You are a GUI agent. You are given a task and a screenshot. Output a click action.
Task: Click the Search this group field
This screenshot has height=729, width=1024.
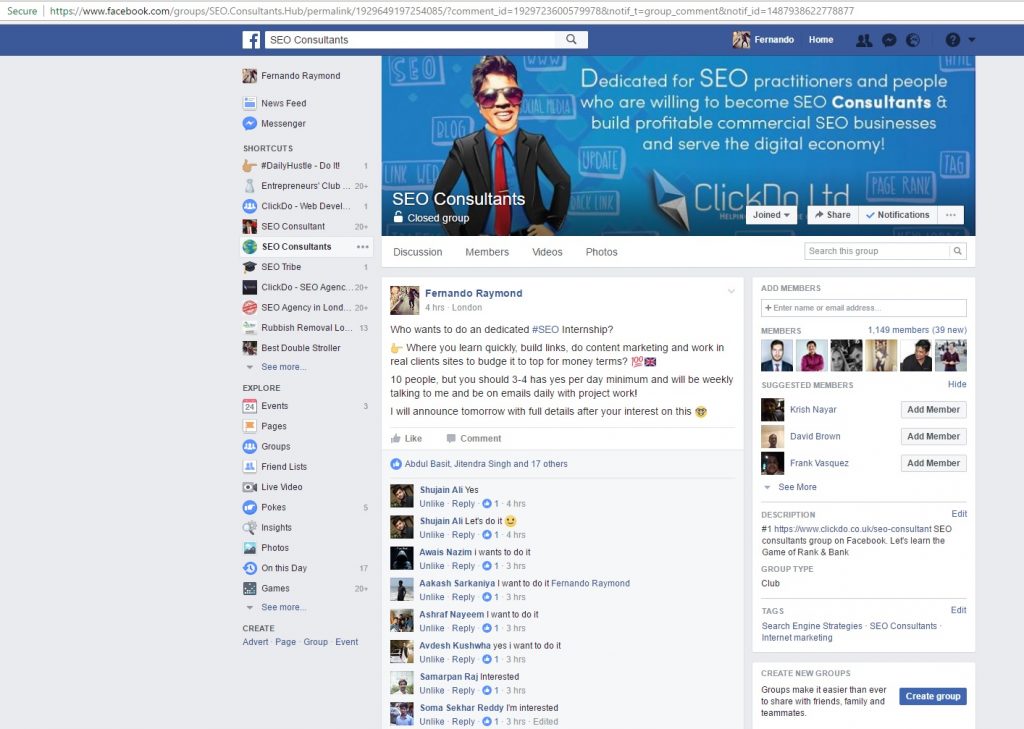(x=877, y=251)
